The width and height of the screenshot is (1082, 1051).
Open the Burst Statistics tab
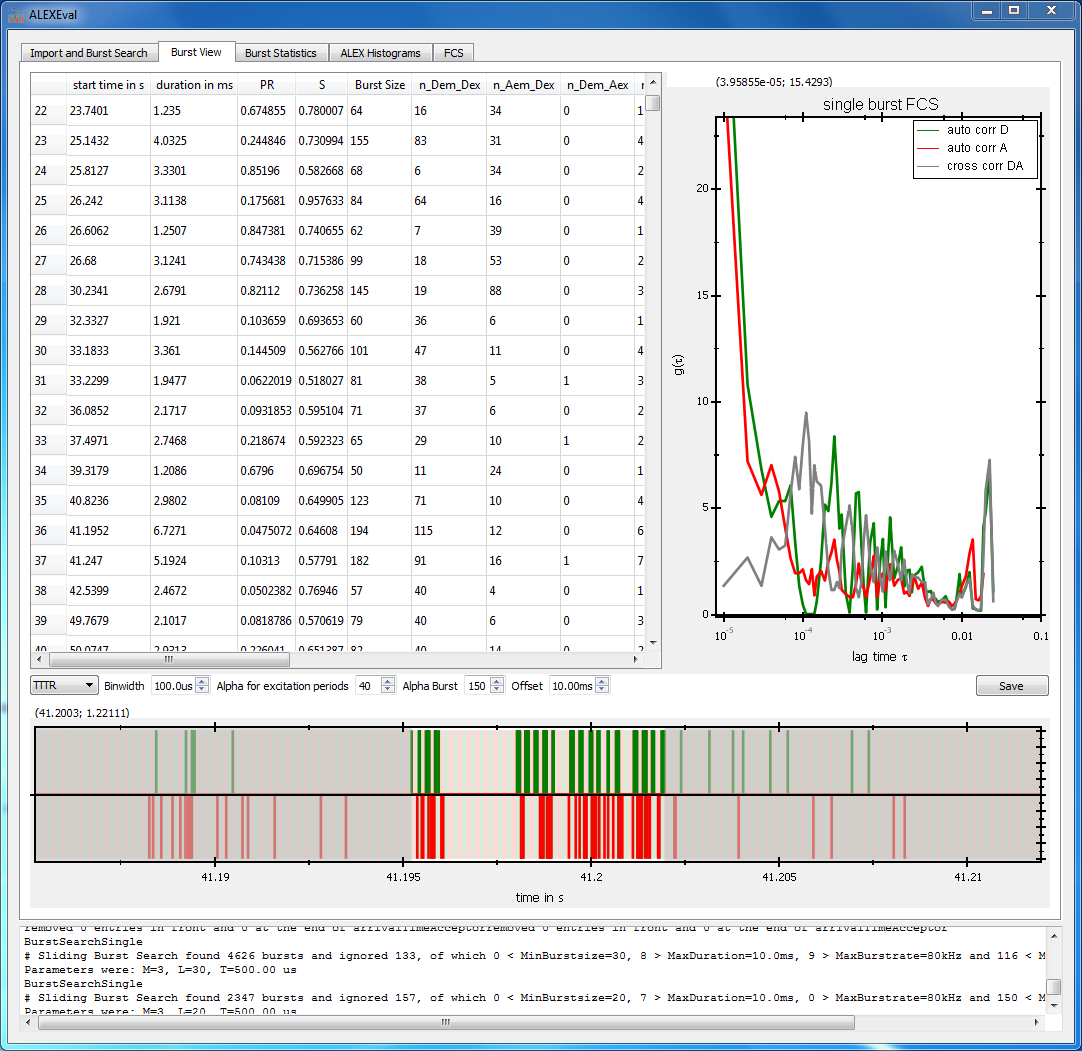[280, 53]
